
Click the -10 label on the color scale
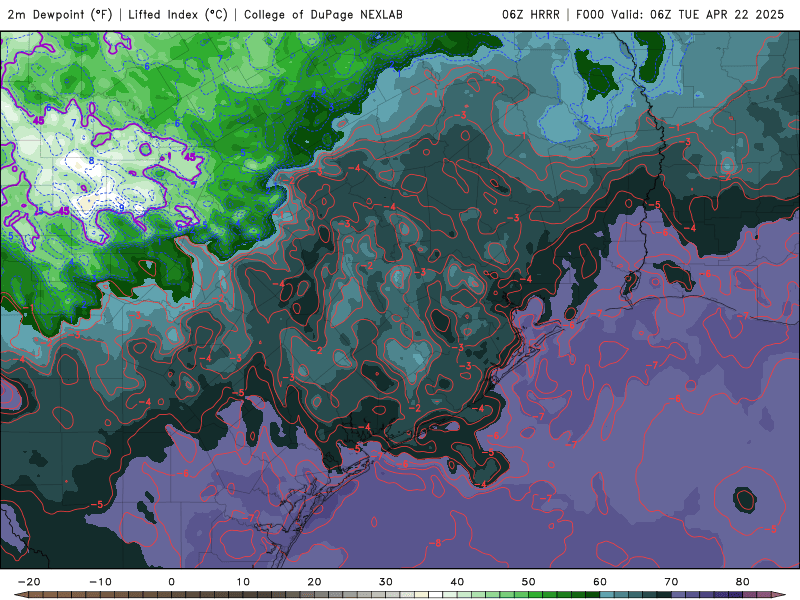[100, 582]
